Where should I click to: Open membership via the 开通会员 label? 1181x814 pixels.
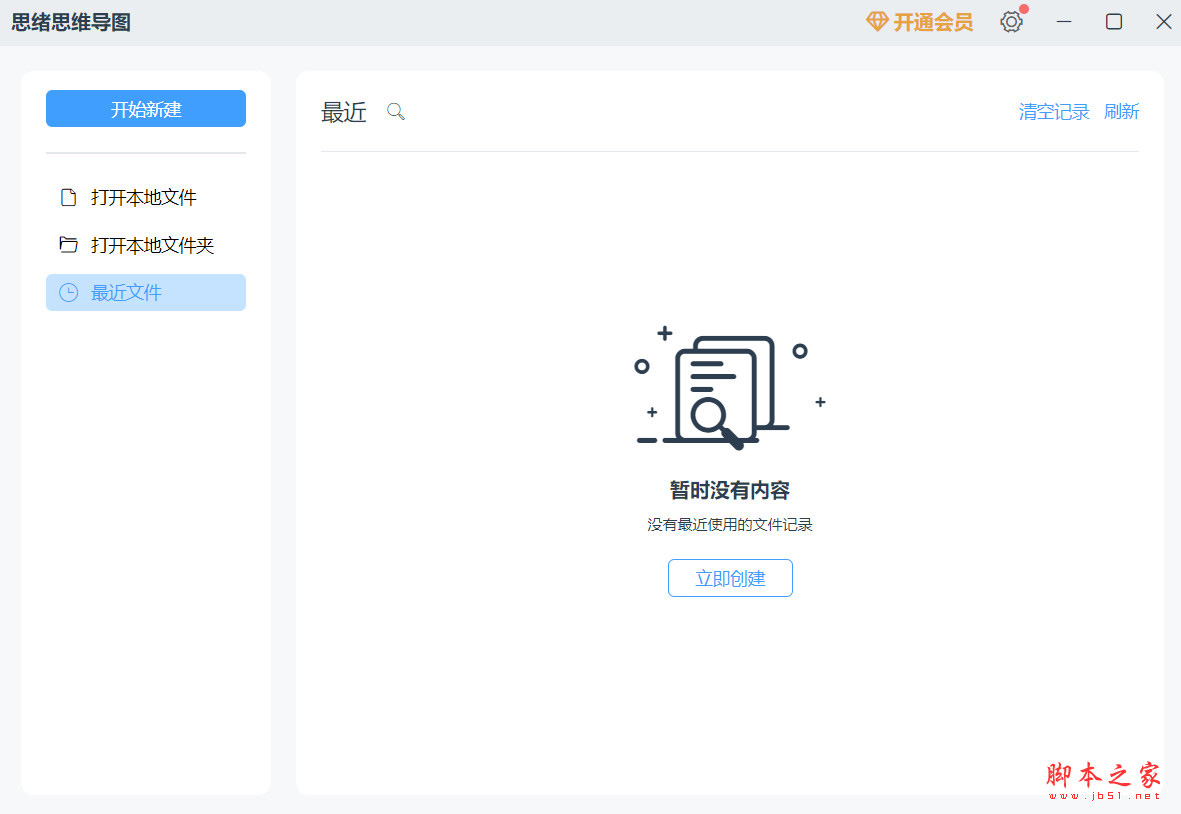(x=930, y=21)
